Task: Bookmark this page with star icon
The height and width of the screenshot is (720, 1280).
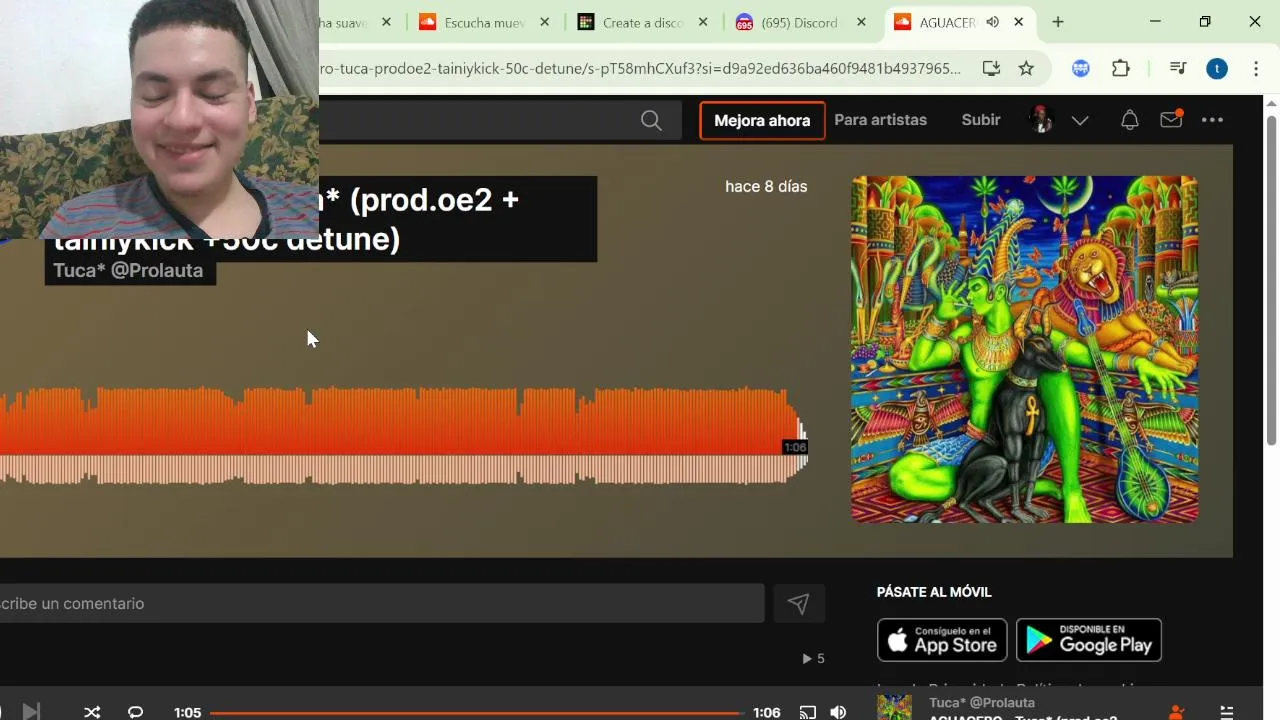Action: [x=1026, y=68]
